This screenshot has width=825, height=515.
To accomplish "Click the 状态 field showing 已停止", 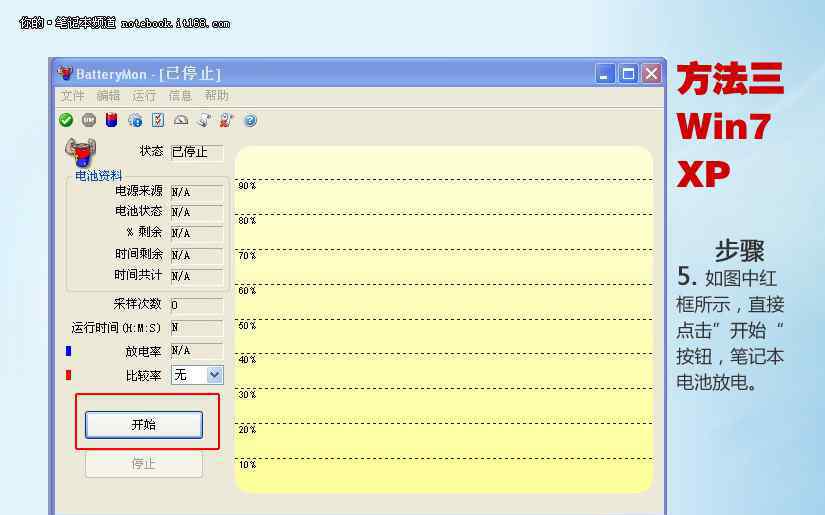I will (x=197, y=152).
